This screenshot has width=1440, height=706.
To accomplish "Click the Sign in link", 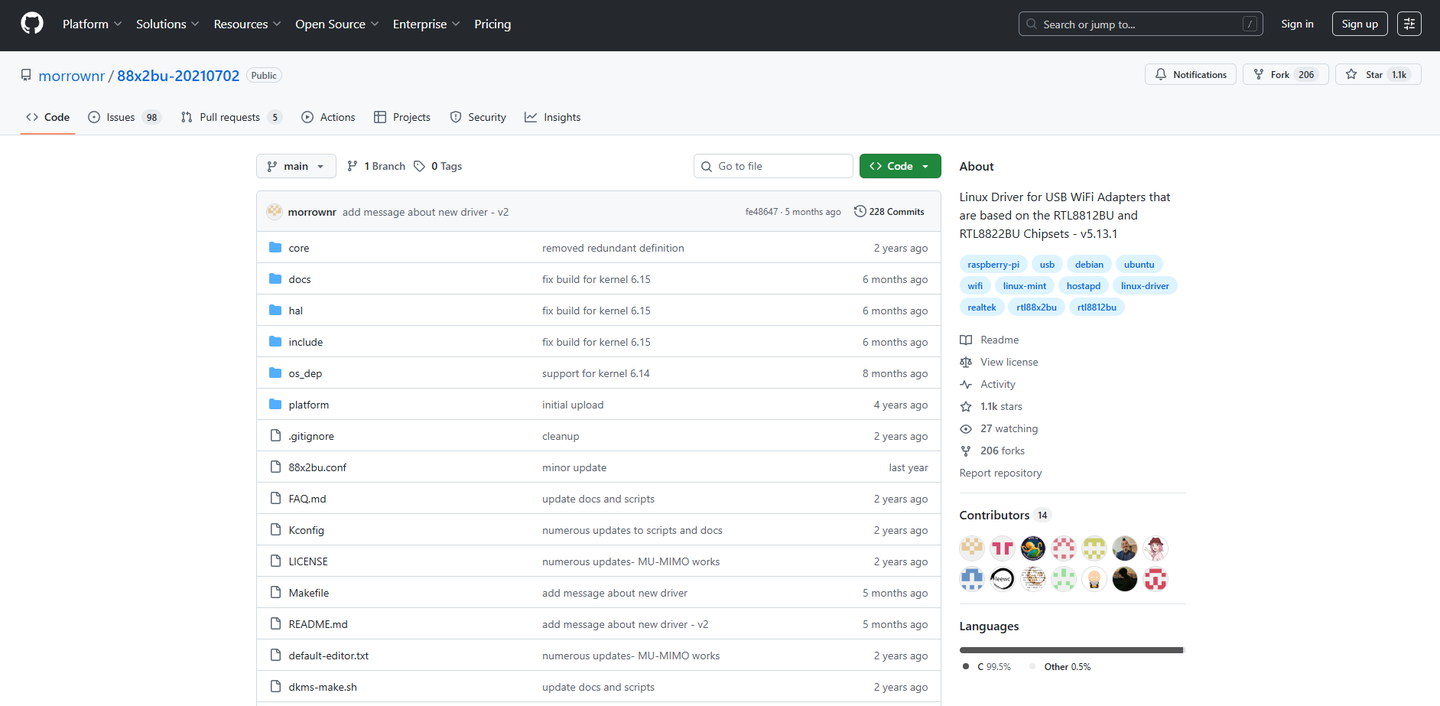I will (1297, 24).
